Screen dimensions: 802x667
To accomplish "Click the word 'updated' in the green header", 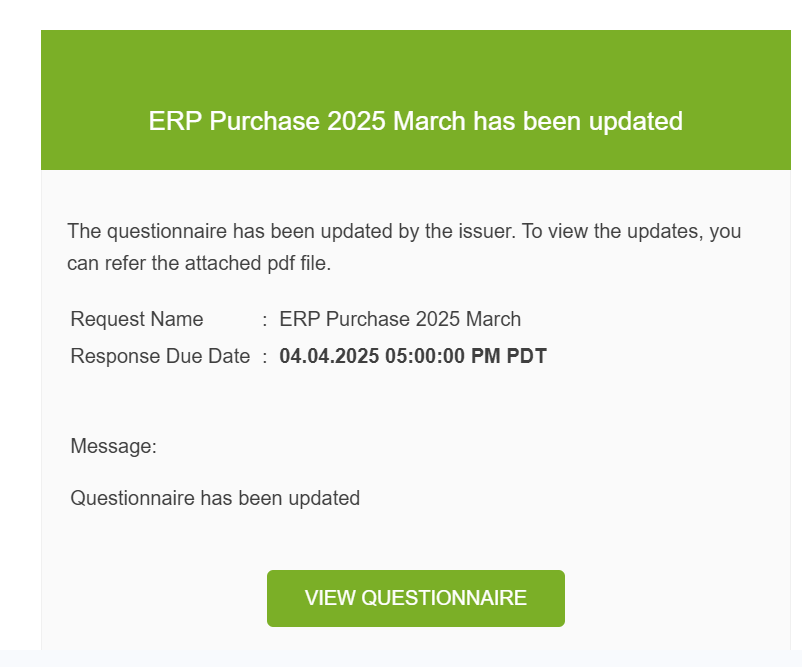I will [x=636, y=122].
